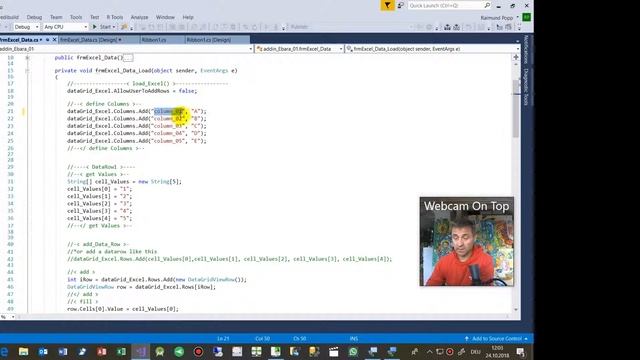640x360 pixels.
Task: Toggle pin on frmExcel_Data.cs tab
Action: tap(47, 40)
